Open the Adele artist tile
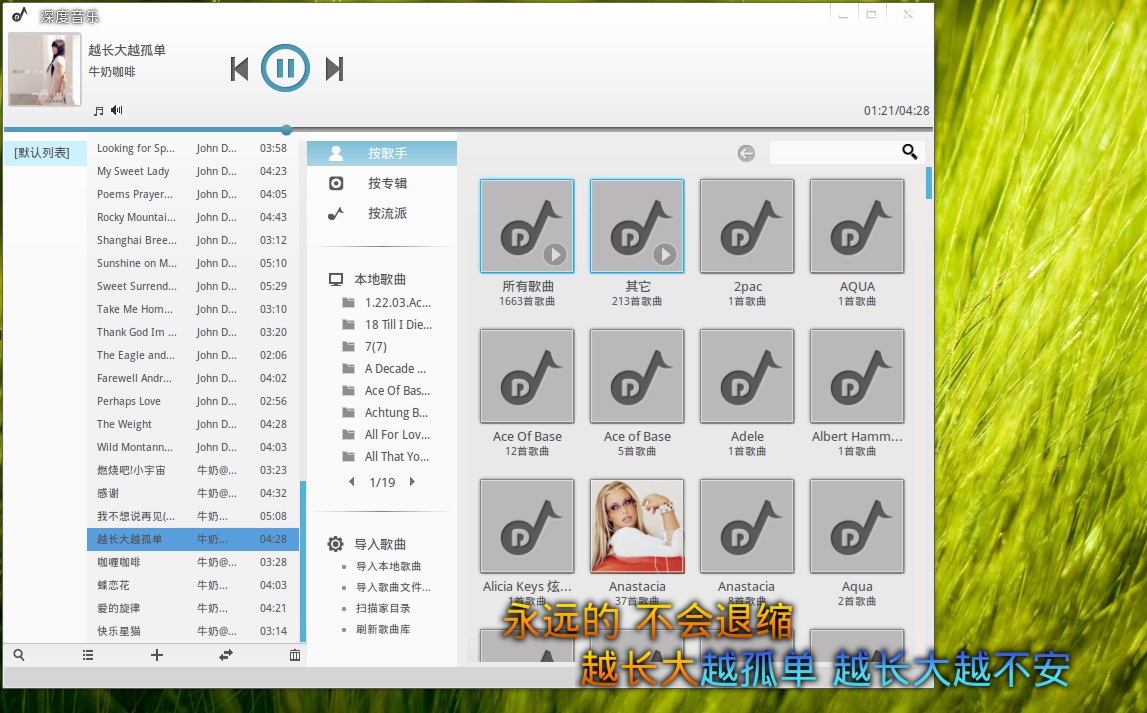This screenshot has width=1147, height=713. tap(747, 376)
